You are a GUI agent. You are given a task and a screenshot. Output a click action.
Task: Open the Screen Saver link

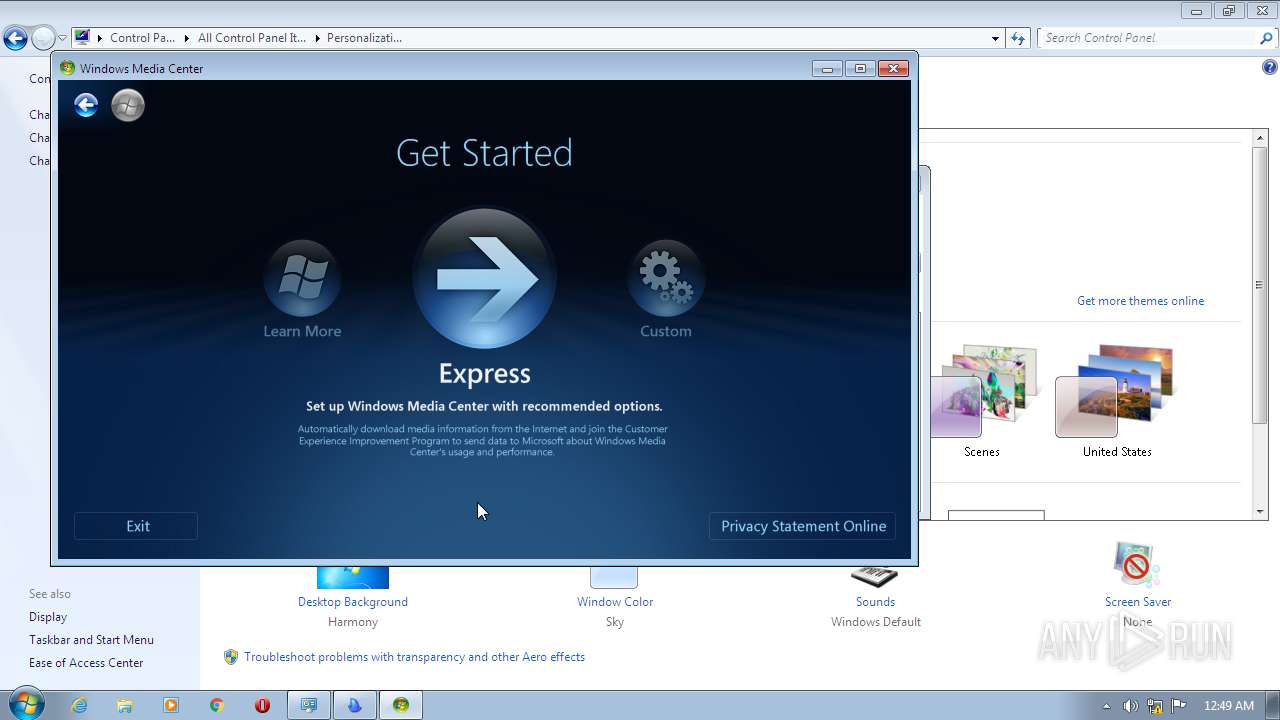coord(1138,602)
